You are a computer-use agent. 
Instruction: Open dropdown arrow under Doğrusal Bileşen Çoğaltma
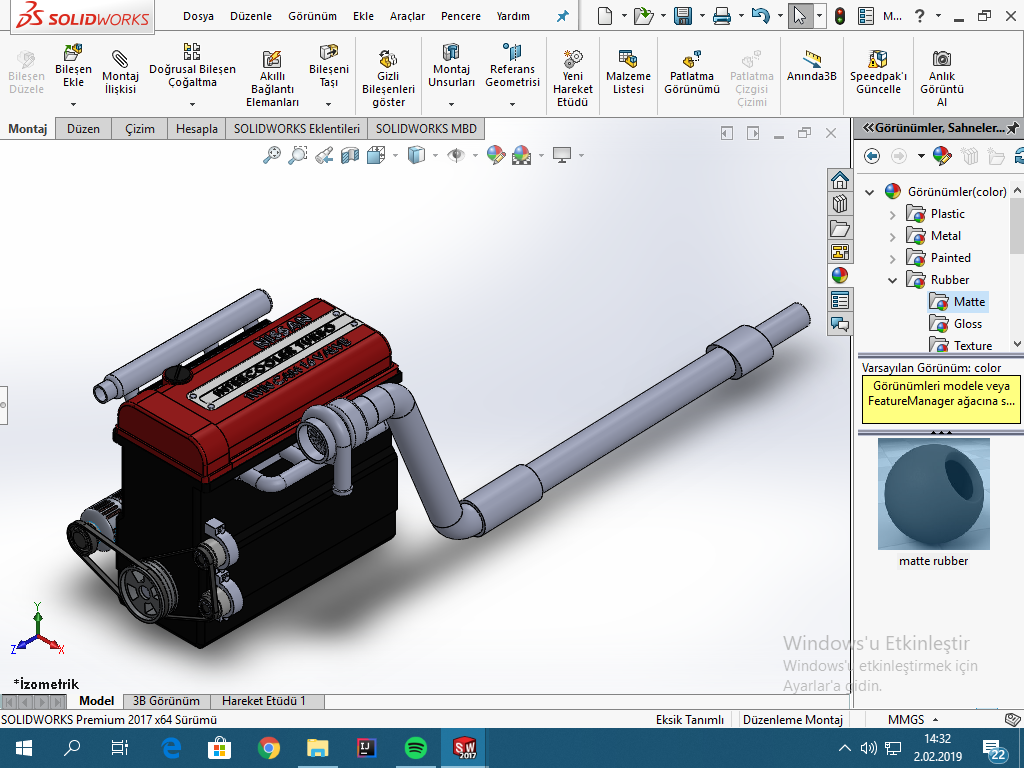coord(192,104)
